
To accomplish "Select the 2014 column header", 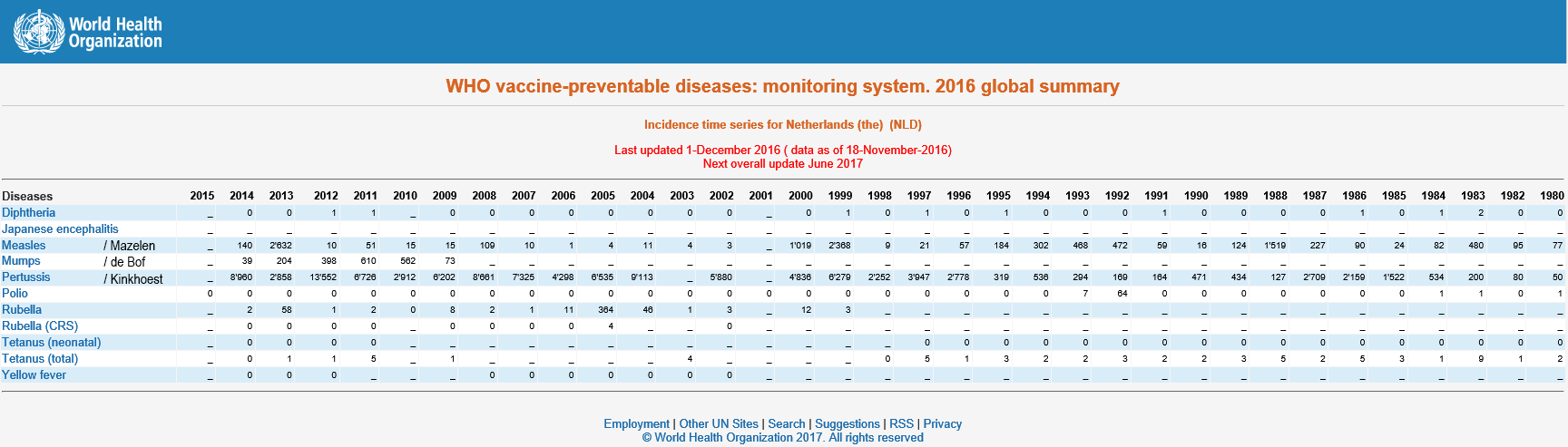I will click(x=241, y=196).
